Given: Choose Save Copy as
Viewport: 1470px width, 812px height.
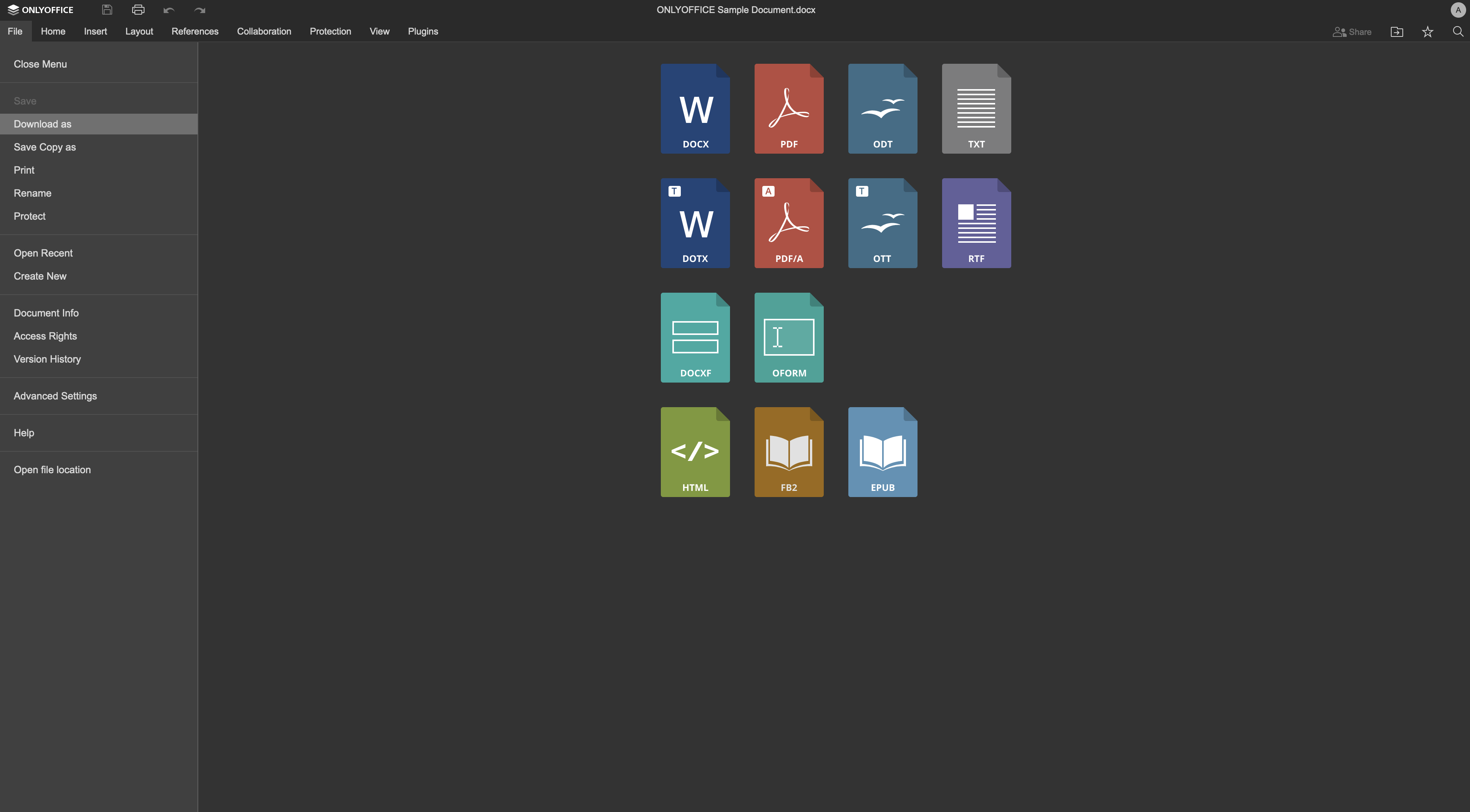Looking at the screenshot, I should pos(99,147).
